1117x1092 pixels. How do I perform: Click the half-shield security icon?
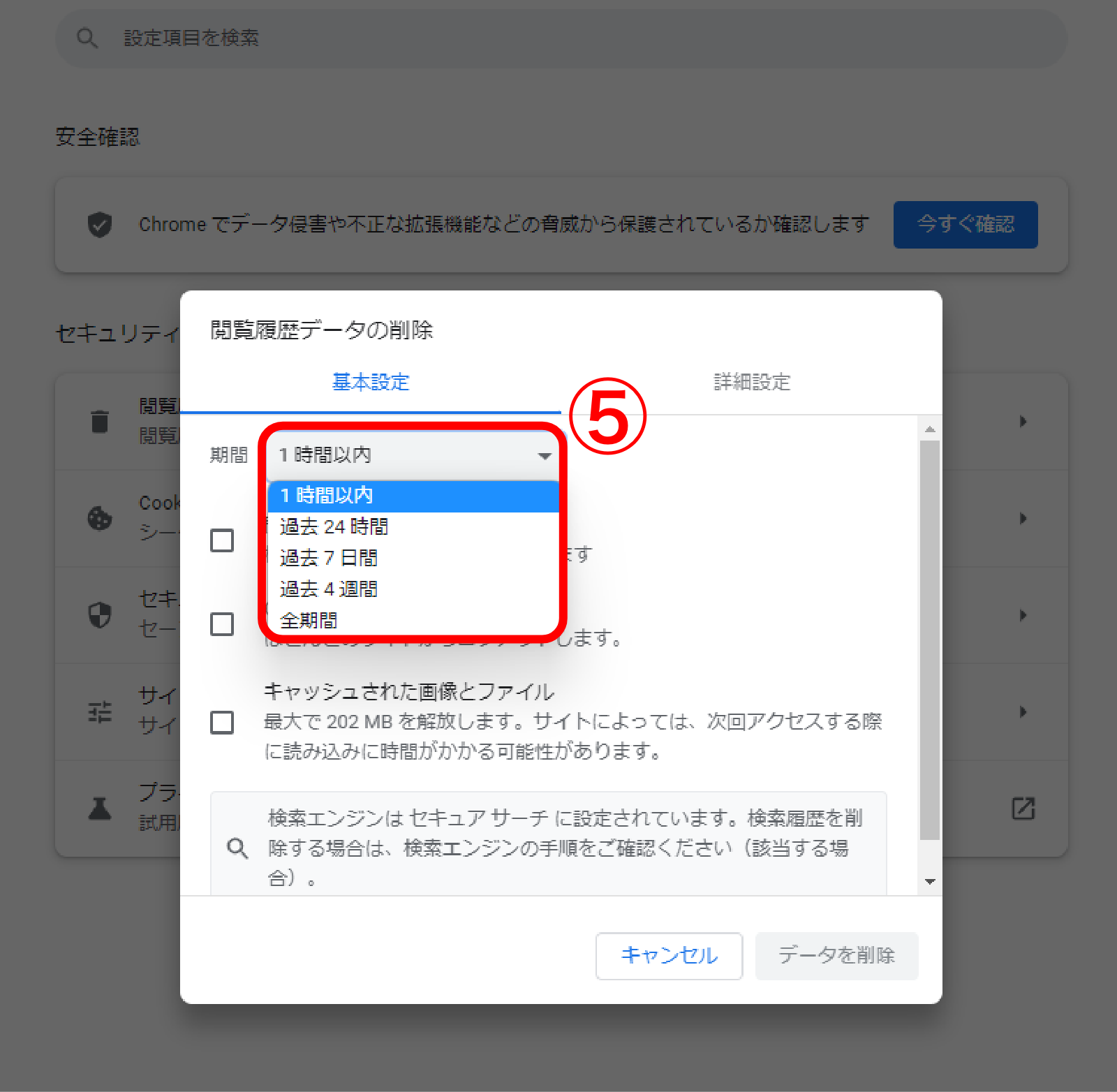(100, 615)
